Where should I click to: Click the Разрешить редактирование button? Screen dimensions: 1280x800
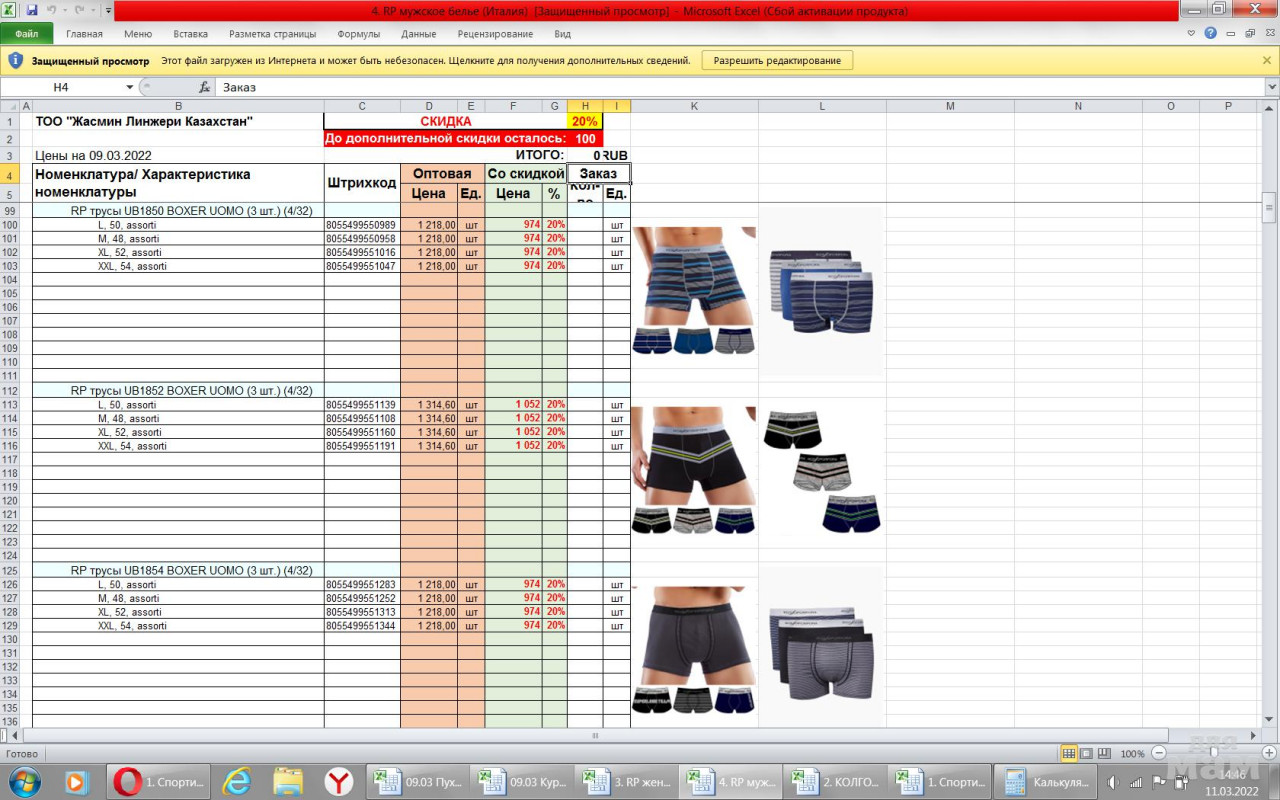(777, 60)
